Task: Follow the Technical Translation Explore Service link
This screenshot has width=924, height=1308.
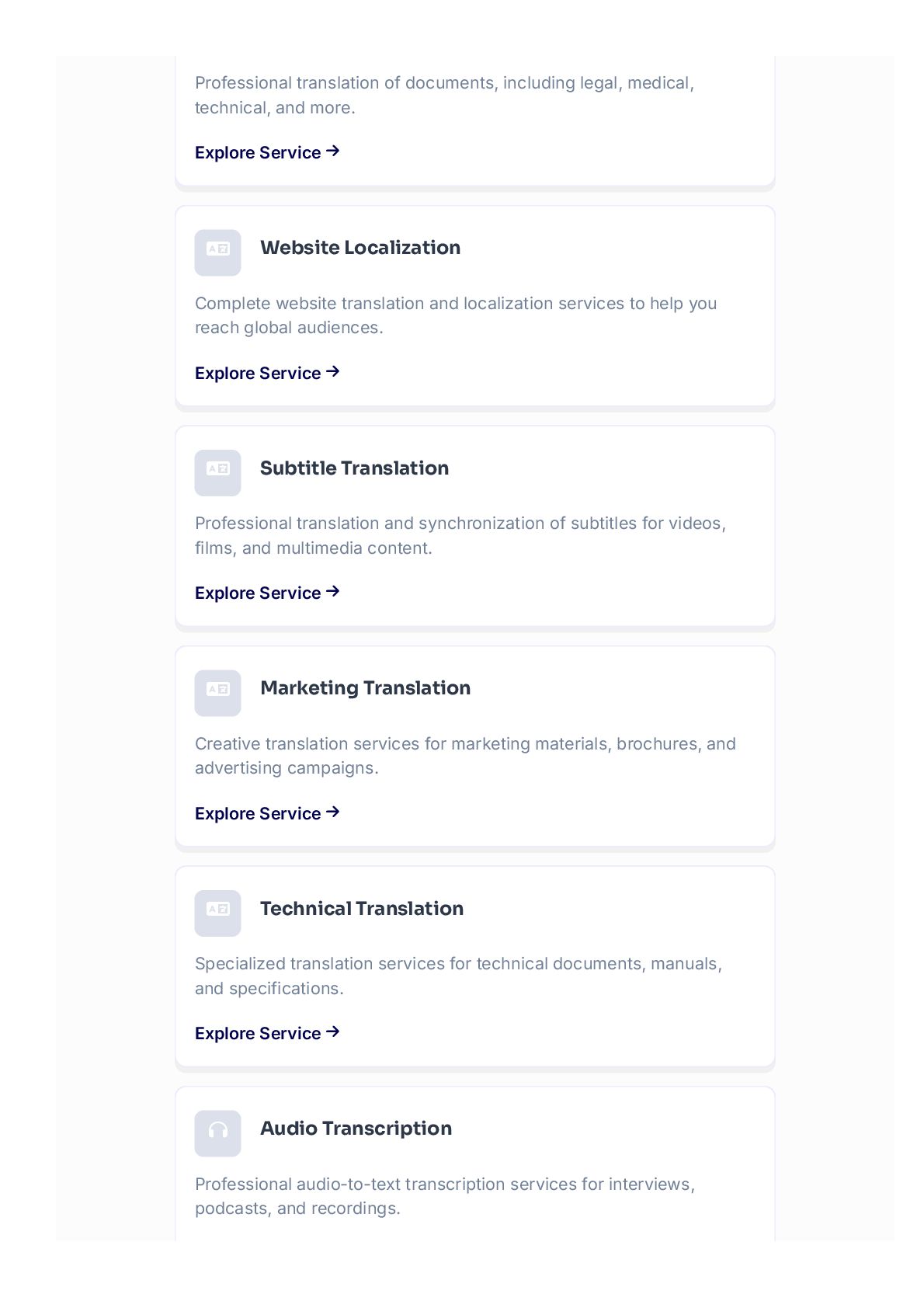Action: [x=267, y=1033]
